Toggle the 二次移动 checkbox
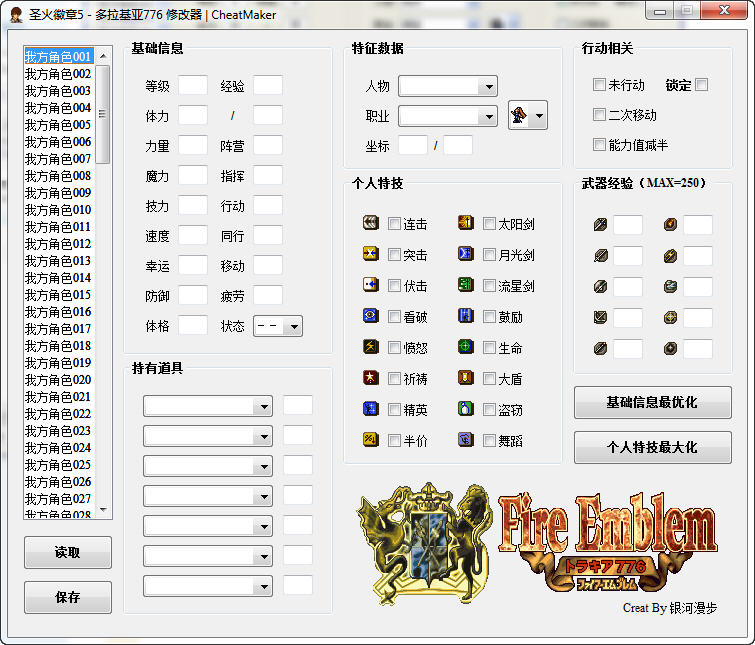The image size is (755, 645). [x=599, y=115]
